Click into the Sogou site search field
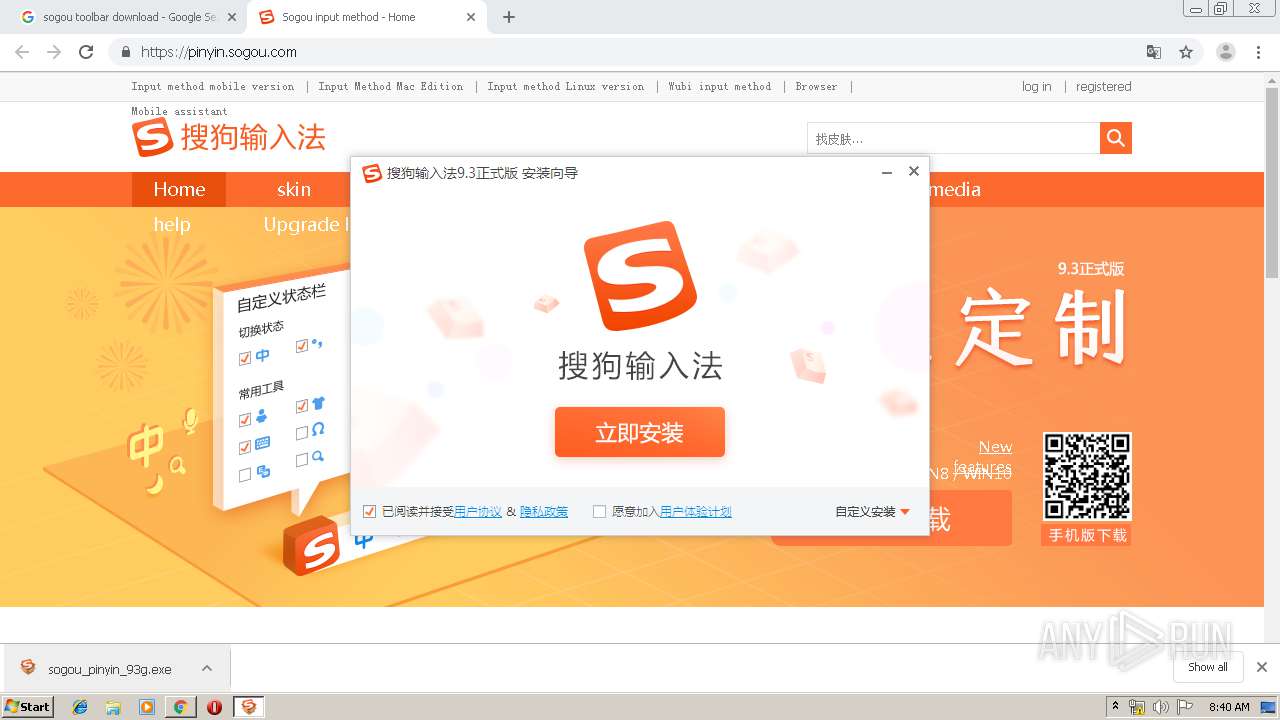The width and height of the screenshot is (1280, 720). (x=953, y=138)
